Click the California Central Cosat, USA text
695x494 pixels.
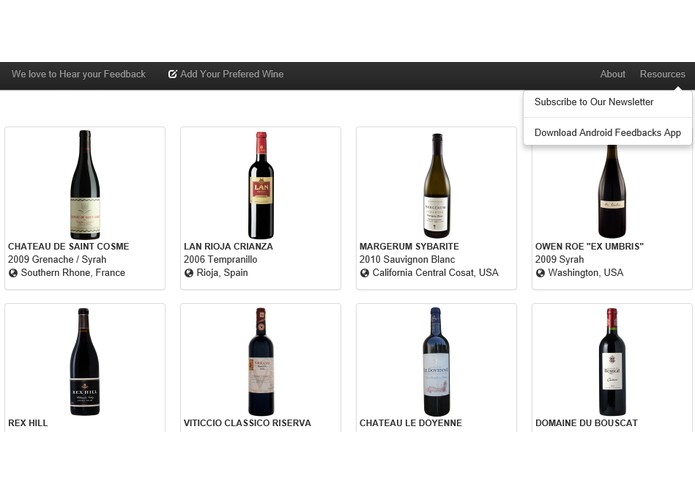pos(435,273)
